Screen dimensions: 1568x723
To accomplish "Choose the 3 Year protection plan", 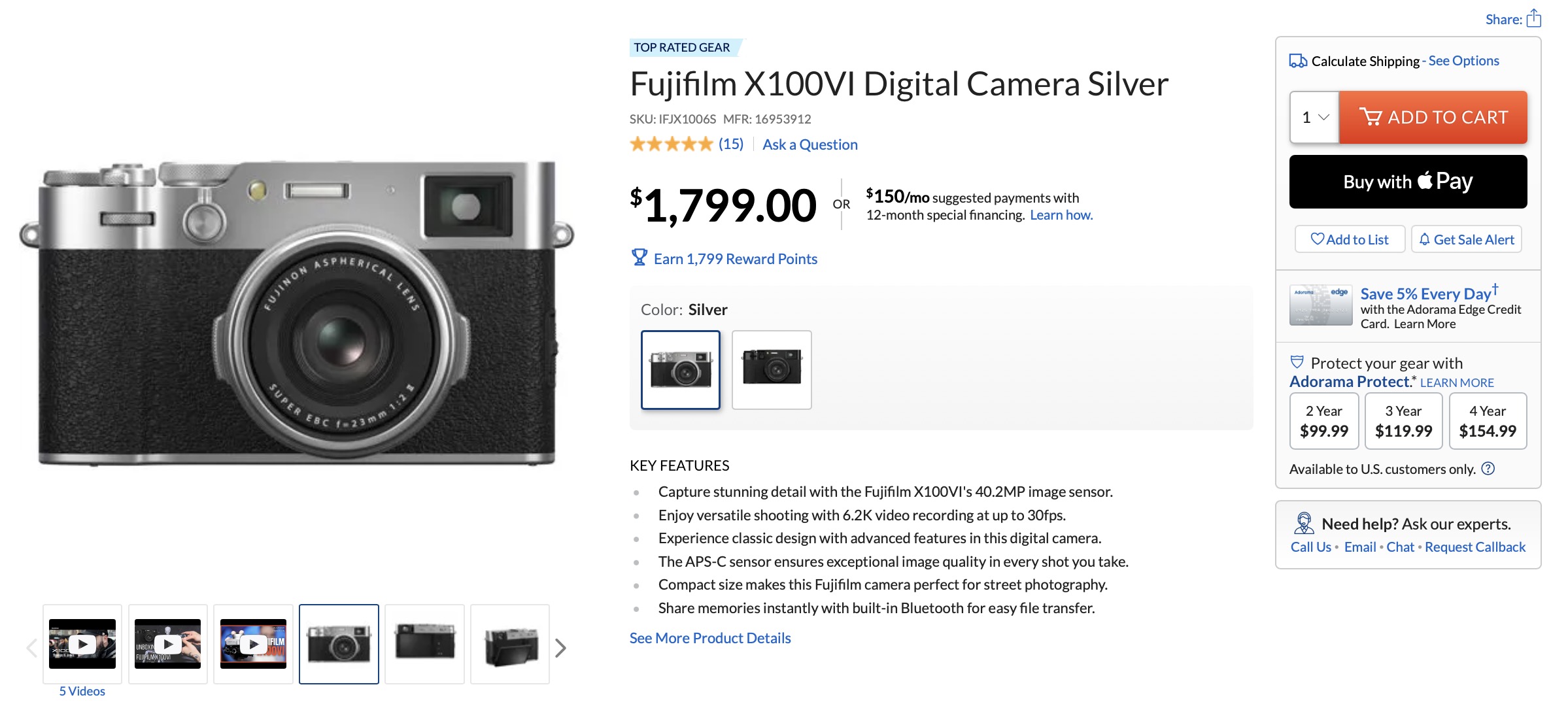I will tap(1403, 421).
